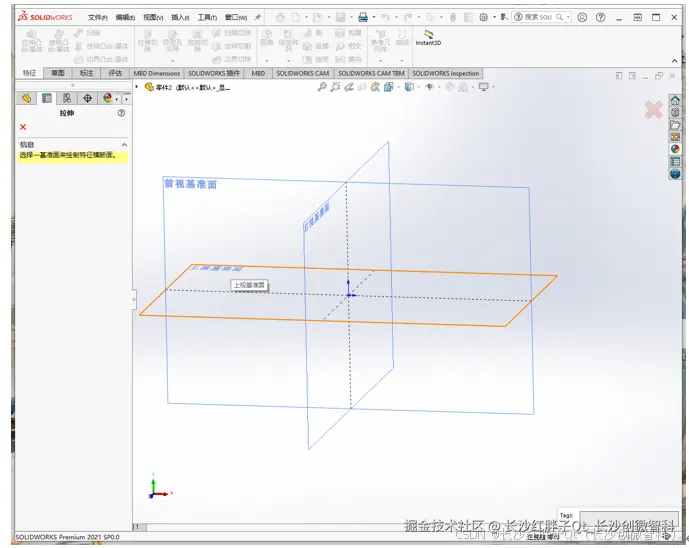Click the Zoom to Area icon
689x548 pixels.
tap(335, 87)
